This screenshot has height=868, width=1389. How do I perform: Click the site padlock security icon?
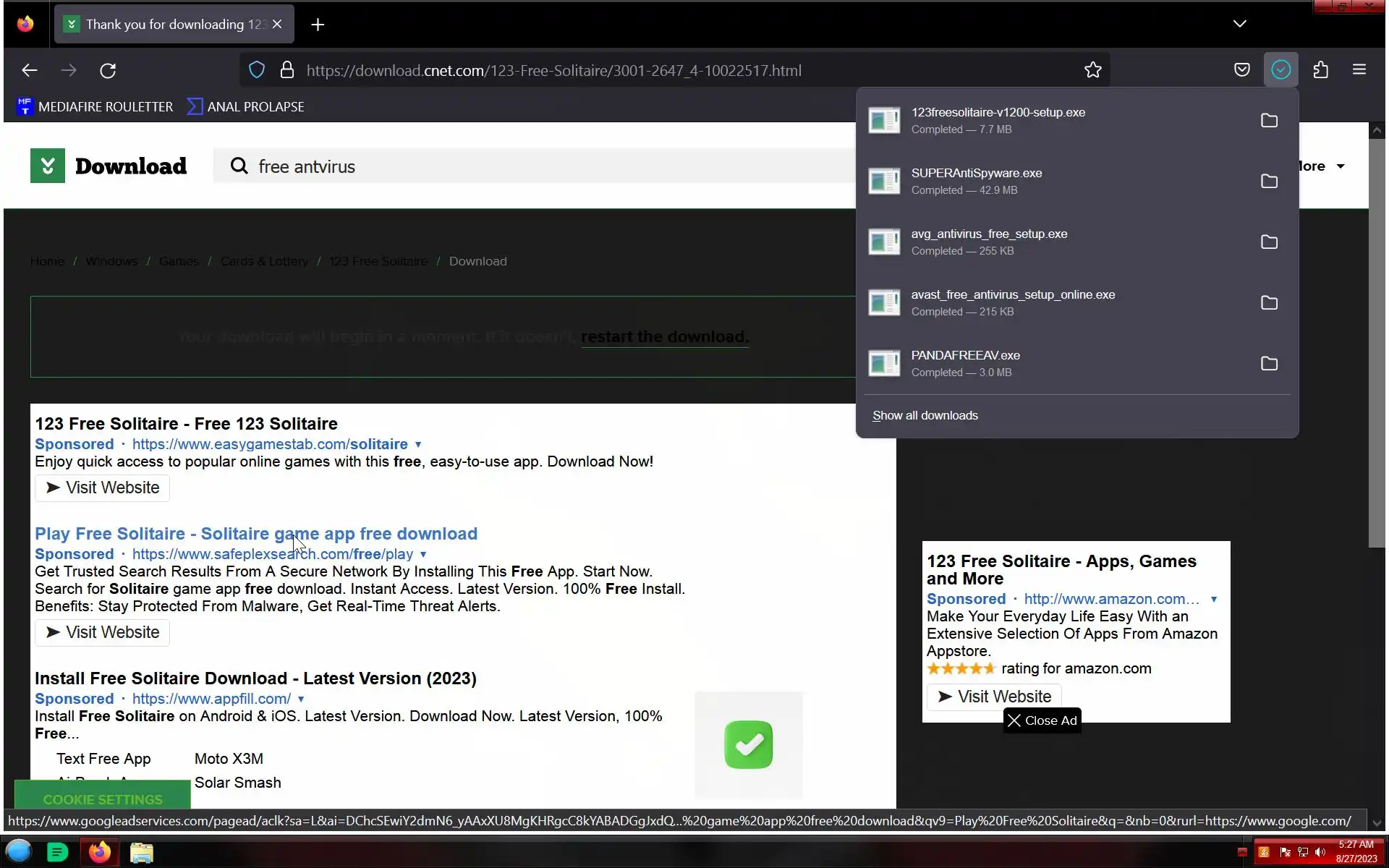[287, 70]
